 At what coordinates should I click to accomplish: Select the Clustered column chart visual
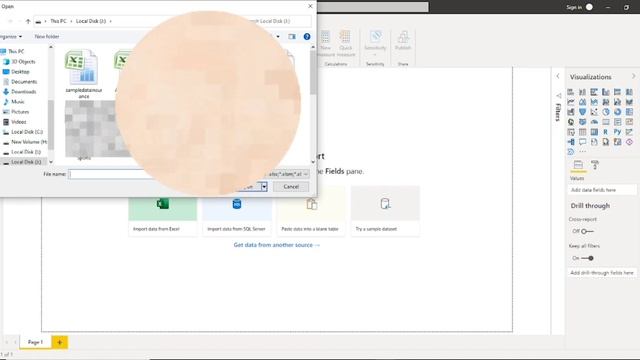tap(606, 92)
